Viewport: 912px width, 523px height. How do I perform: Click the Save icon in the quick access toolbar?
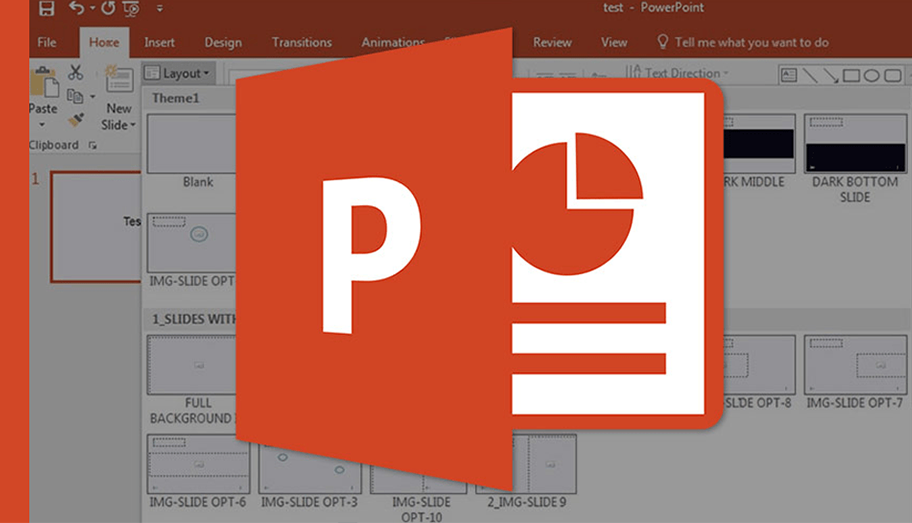tap(46, 8)
